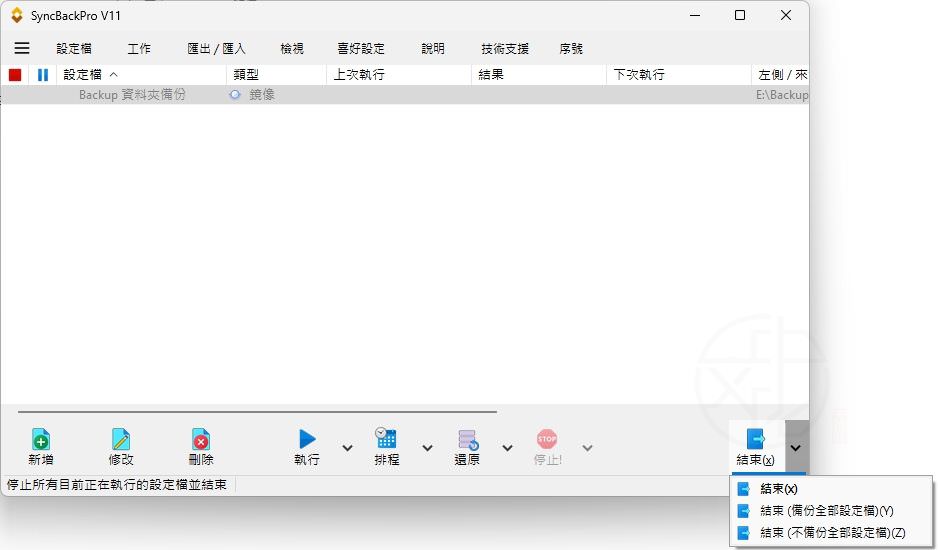Expand the 還原 dropdown arrow
The width and height of the screenshot is (938, 550).
point(507,448)
